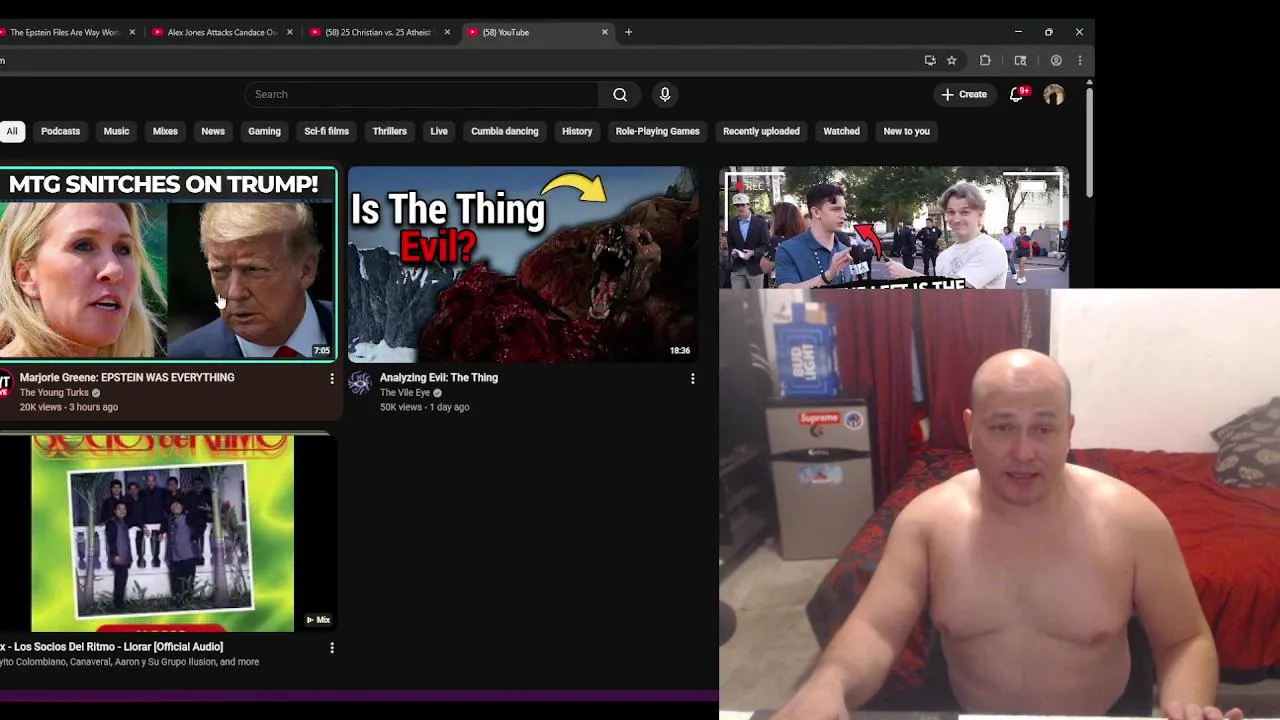Open more options for Los Socios mix
The image size is (1280, 720).
point(332,647)
